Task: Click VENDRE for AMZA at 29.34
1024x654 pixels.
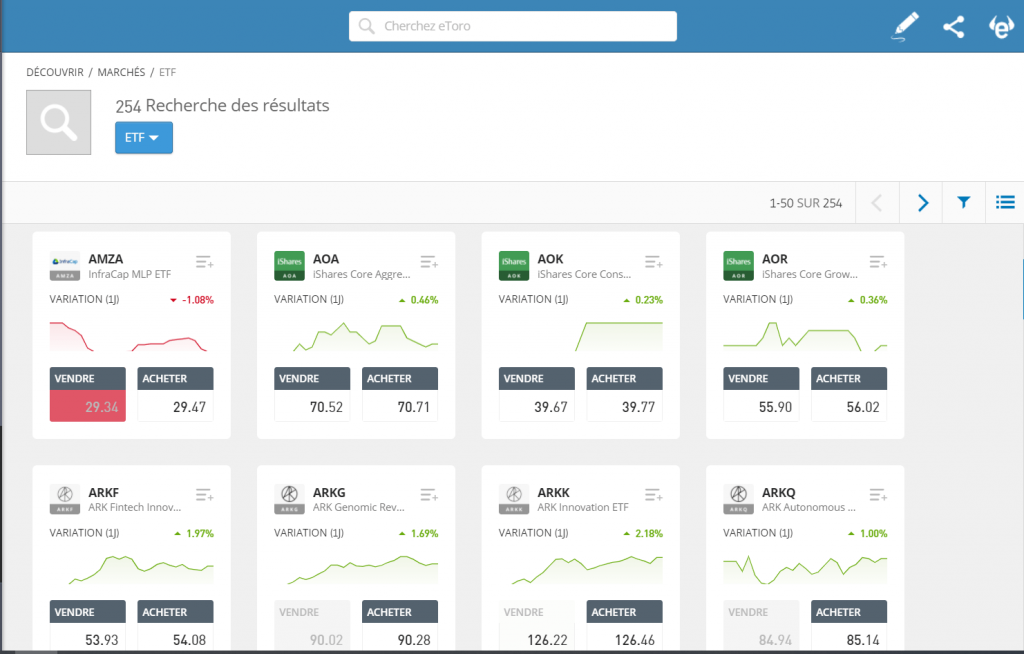Action: click(x=88, y=394)
